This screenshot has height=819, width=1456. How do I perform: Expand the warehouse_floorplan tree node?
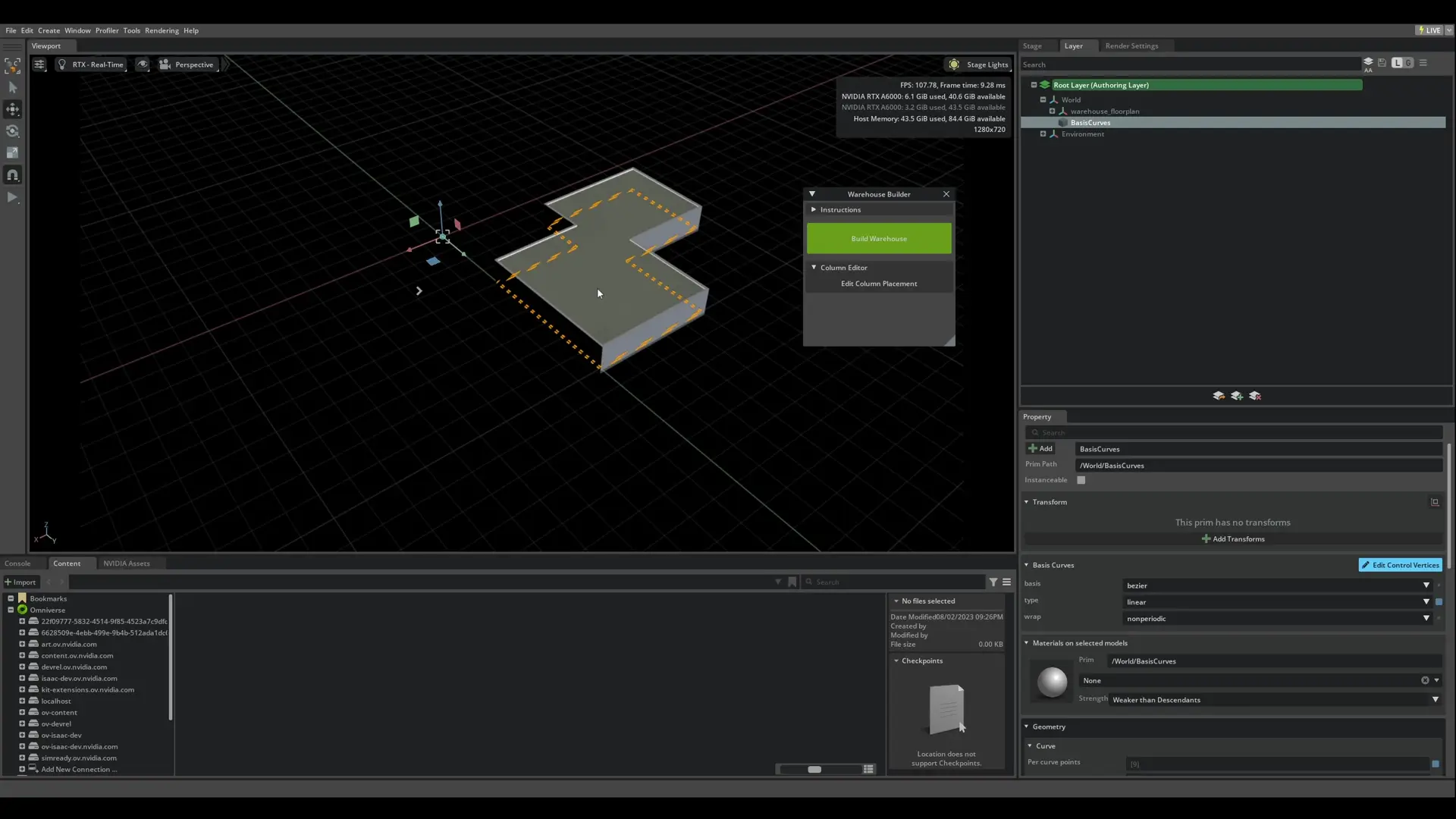(1052, 111)
